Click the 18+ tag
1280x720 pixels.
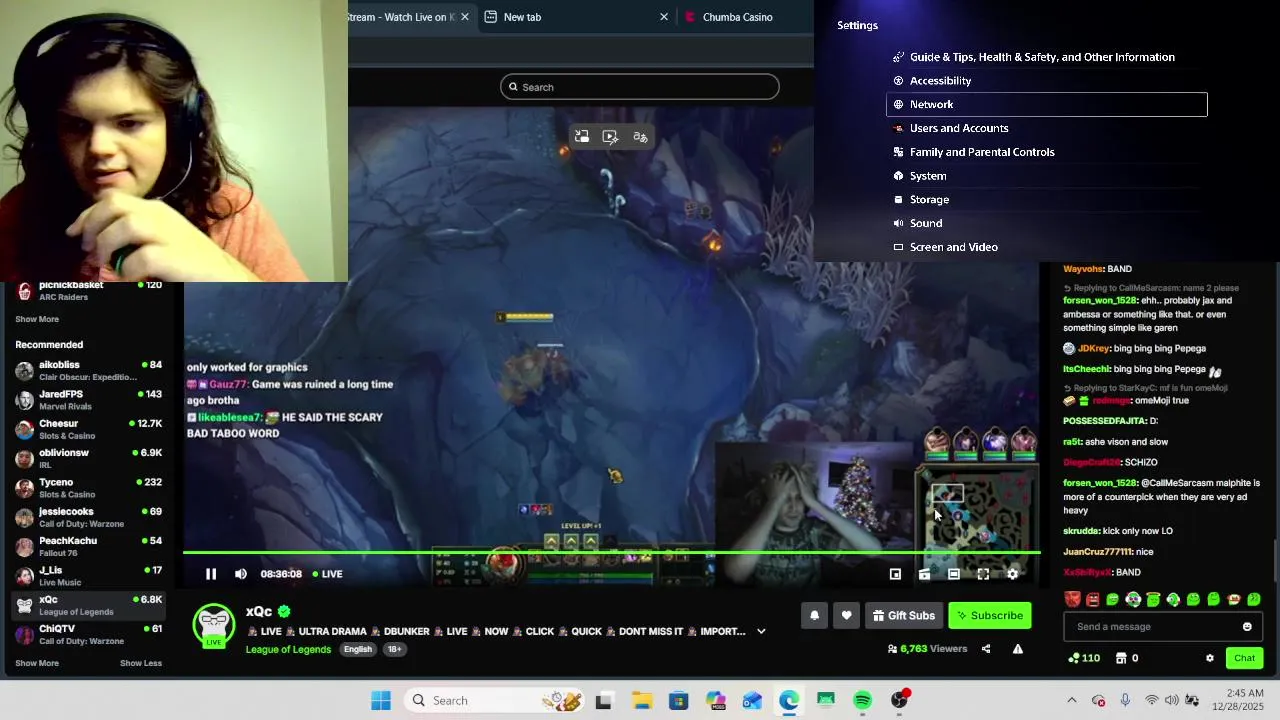pos(394,649)
